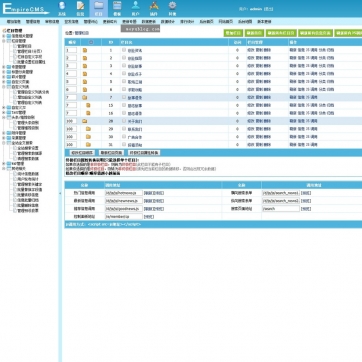This screenshot has height=362, width=362.
Task: Click the sidebar collapse arrow handle
Action: 60,193
